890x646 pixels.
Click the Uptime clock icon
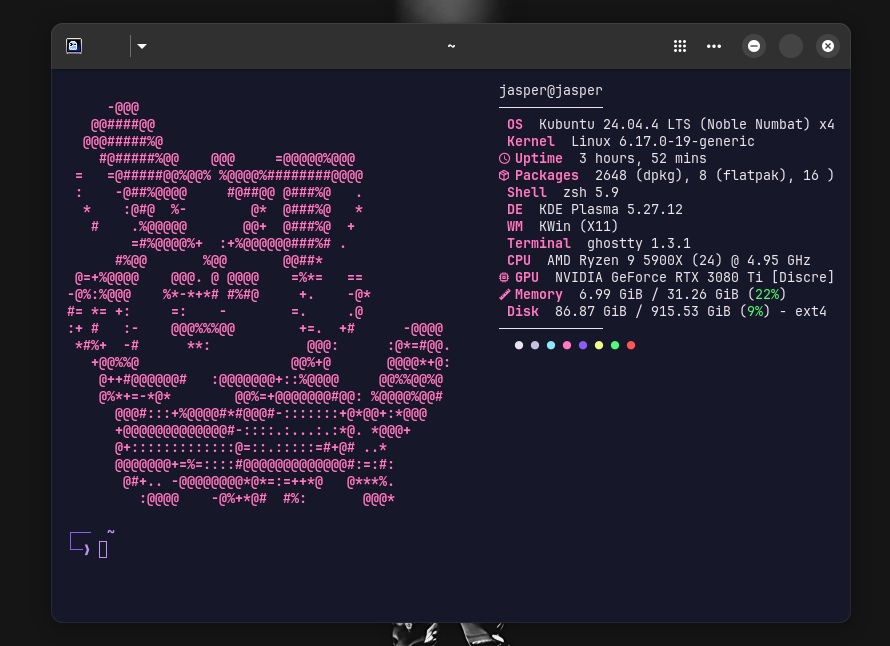(x=504, y=158)
